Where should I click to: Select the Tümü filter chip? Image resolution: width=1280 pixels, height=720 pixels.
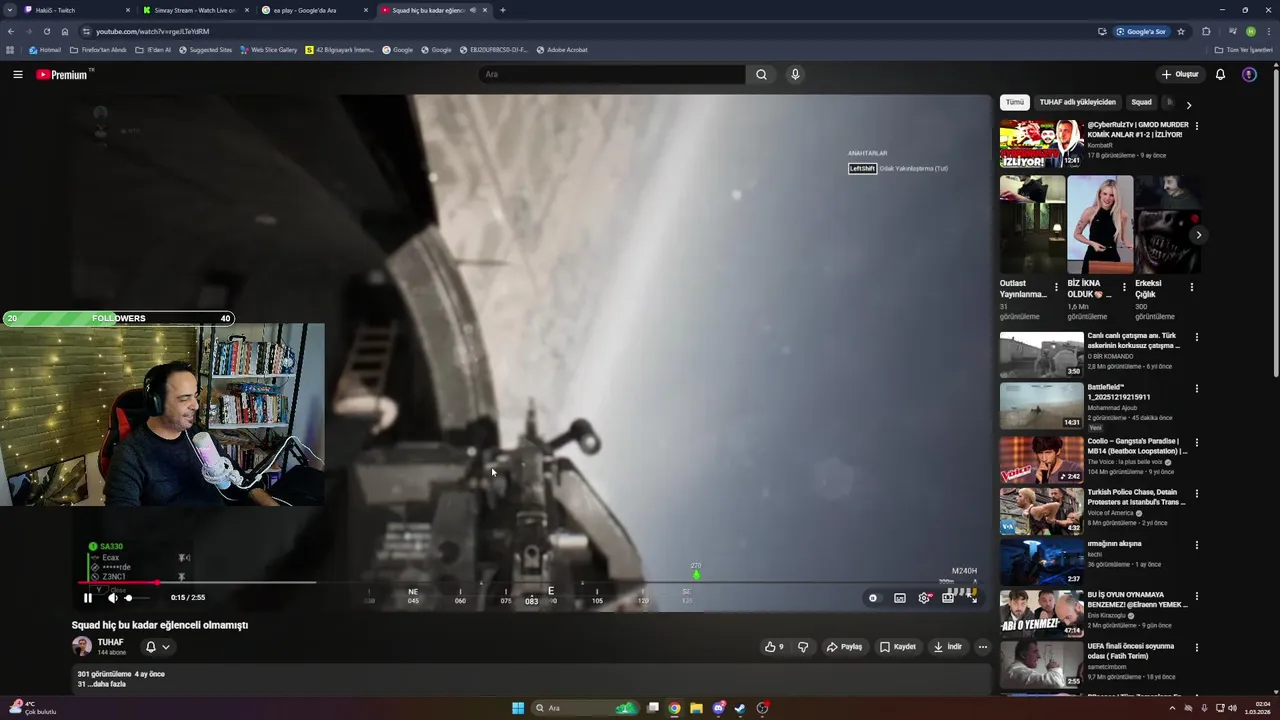tap(1015, 102)
